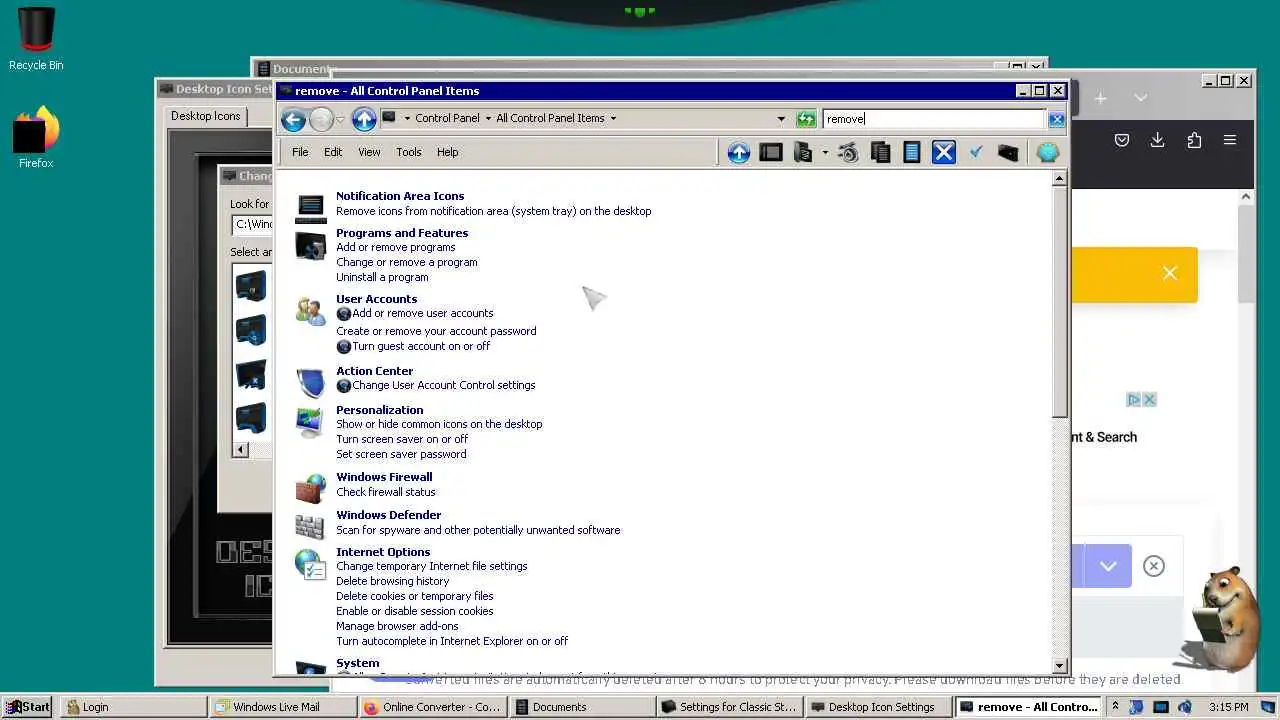The height and width of the screenshot is (720, 1280).
Task: Click 'Create or remove your account password'
Action: point(436,331)
